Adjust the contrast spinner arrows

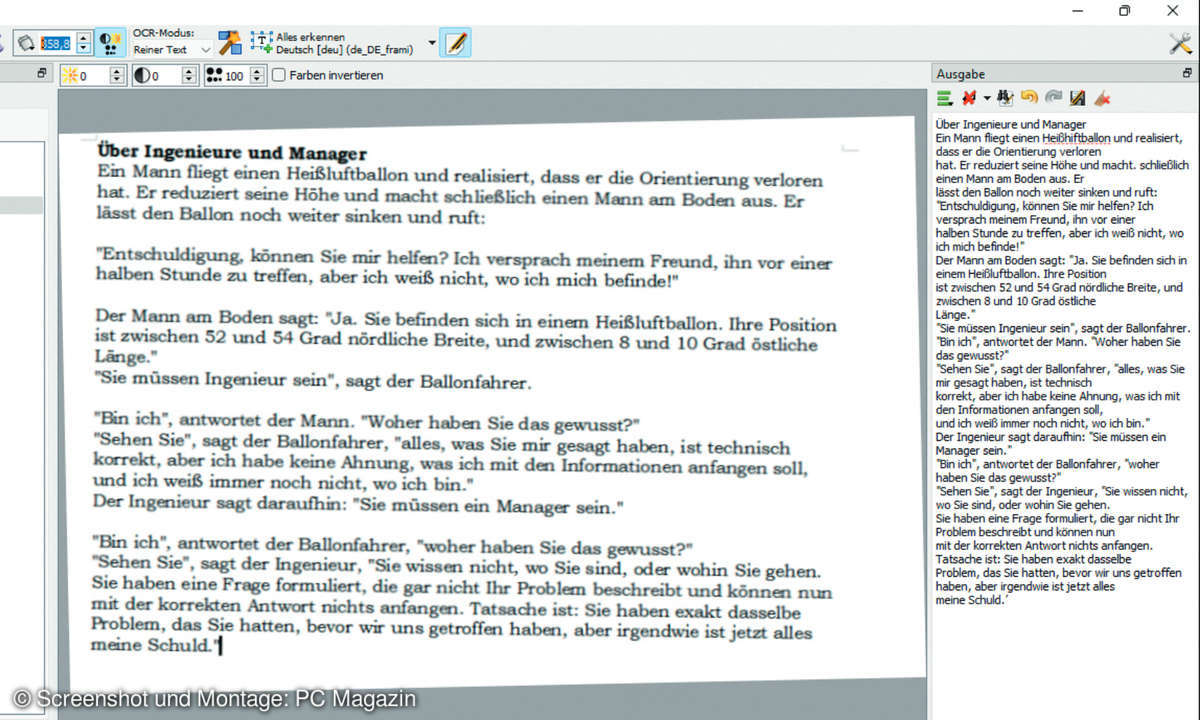pos(189,75)
